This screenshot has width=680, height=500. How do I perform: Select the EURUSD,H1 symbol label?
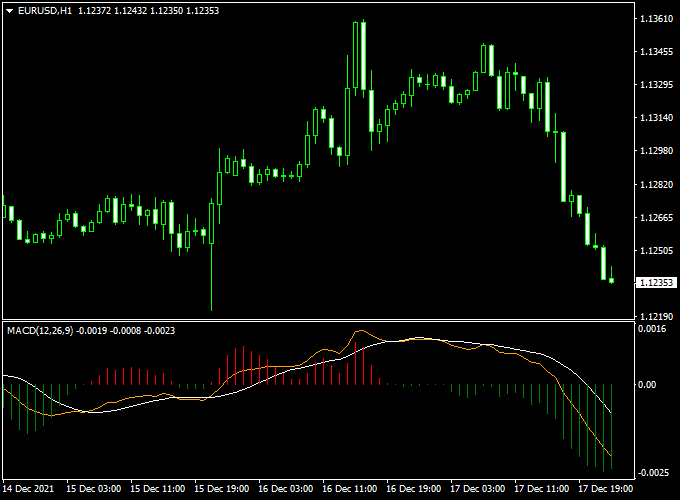(45, 11)
